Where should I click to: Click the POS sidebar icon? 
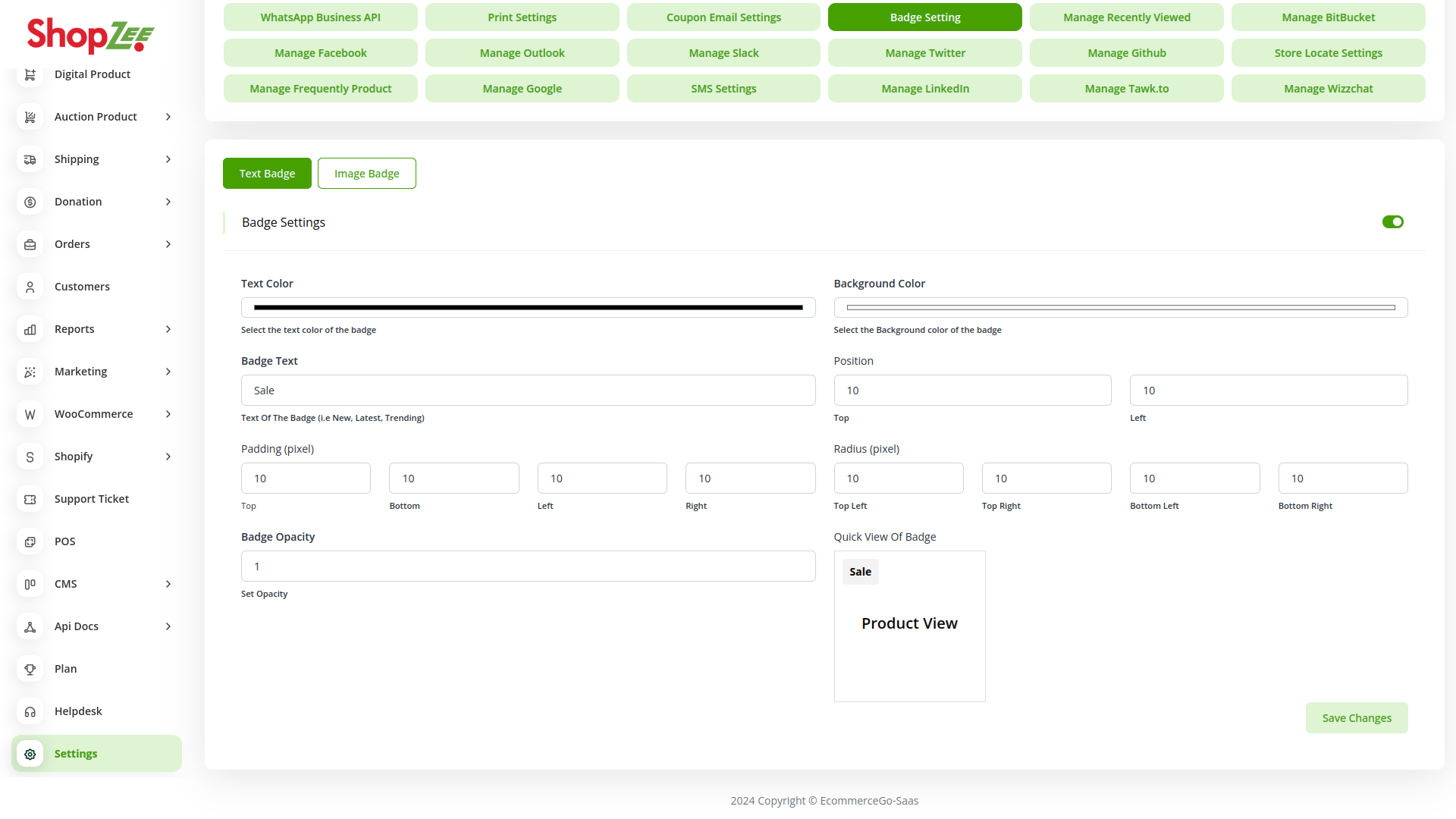tap(30, 541)
